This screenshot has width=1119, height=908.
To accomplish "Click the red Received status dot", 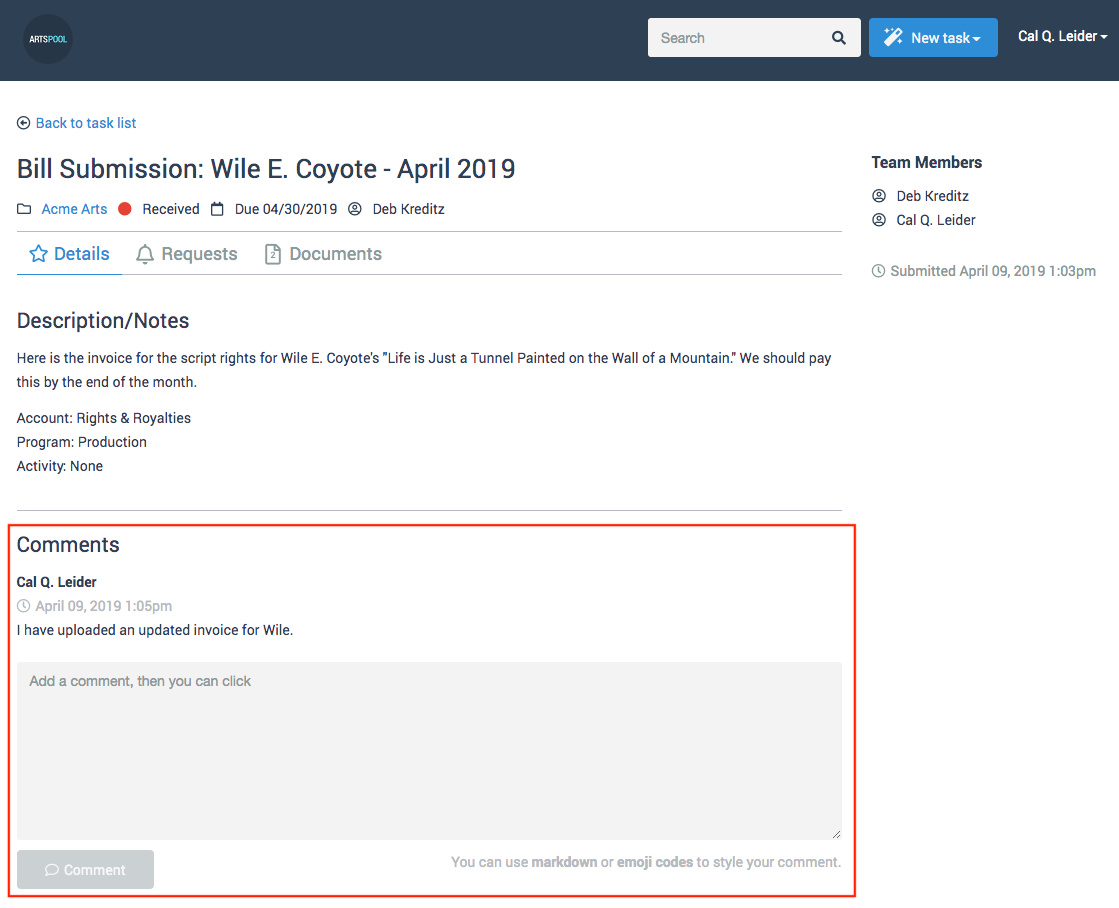I will tap(125, 209).
